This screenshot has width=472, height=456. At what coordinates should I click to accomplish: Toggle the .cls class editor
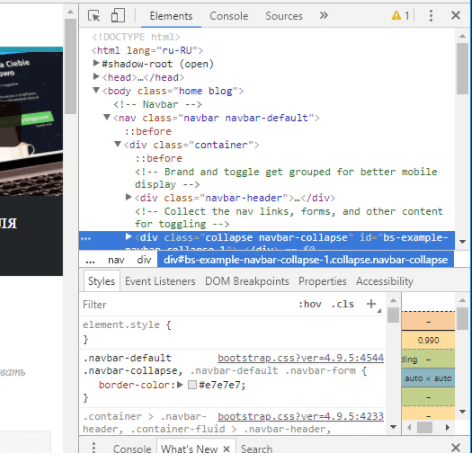click(x=342, y=304)
